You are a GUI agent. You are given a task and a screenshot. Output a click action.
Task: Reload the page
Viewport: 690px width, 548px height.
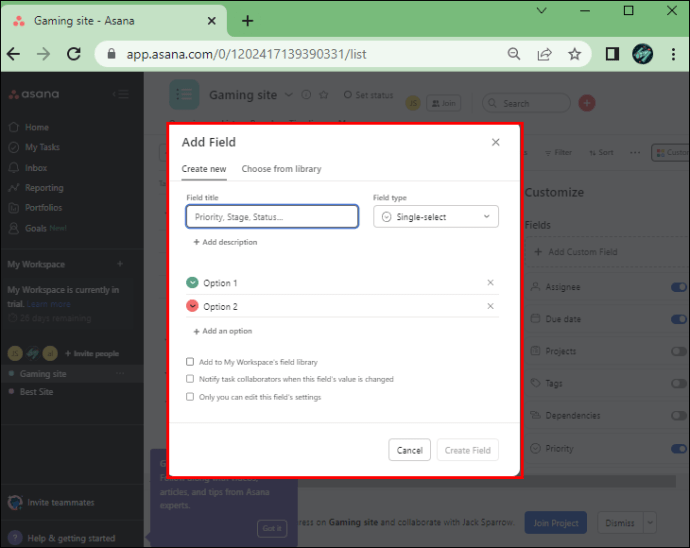[x=74, y=54]
